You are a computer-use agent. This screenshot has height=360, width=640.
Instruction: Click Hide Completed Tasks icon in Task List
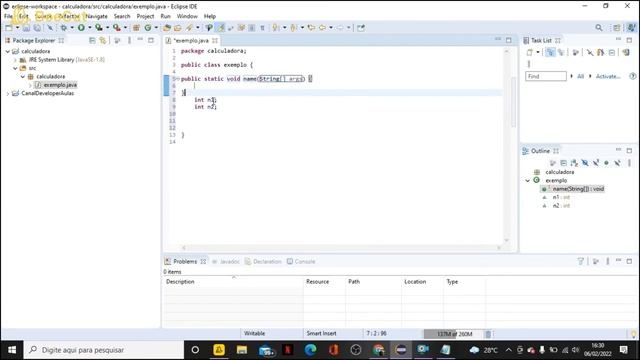click(590, 52)
